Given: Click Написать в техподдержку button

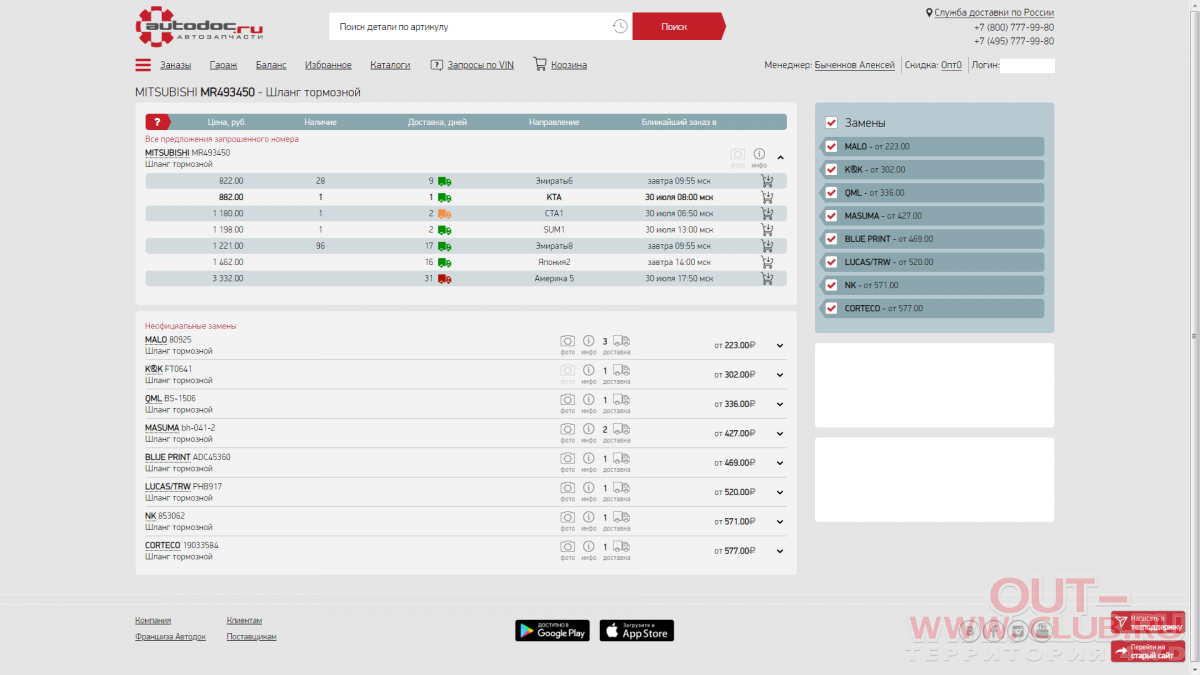Looking at the screenshot, I should [1147, 622].
